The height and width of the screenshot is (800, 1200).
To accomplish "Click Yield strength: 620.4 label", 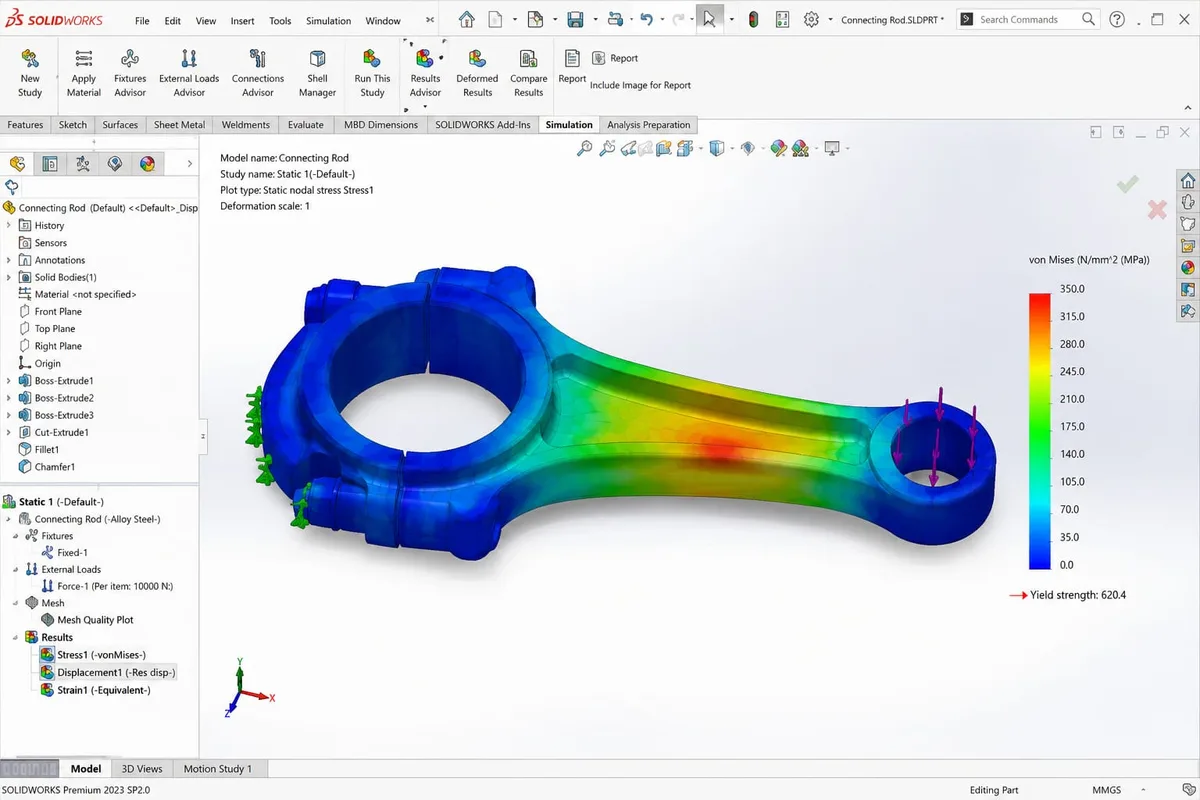I will [x=1078, y=595].
